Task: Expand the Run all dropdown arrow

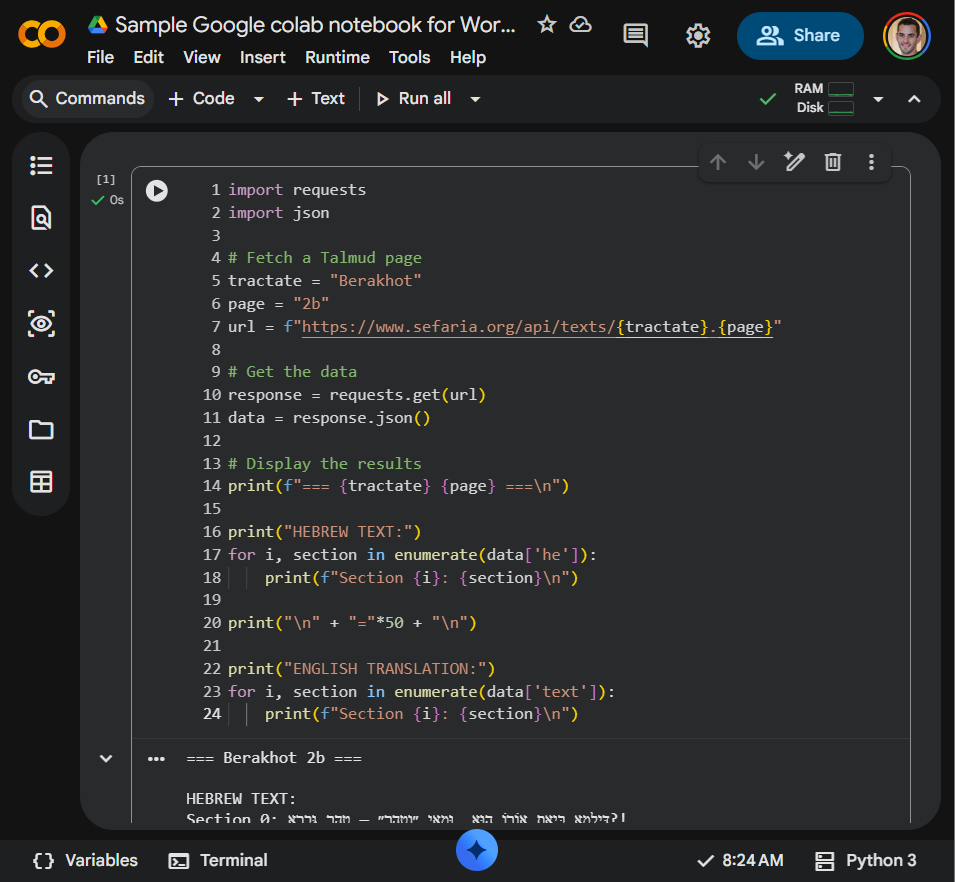Action: pyautogui.click(x=475, y=99)
